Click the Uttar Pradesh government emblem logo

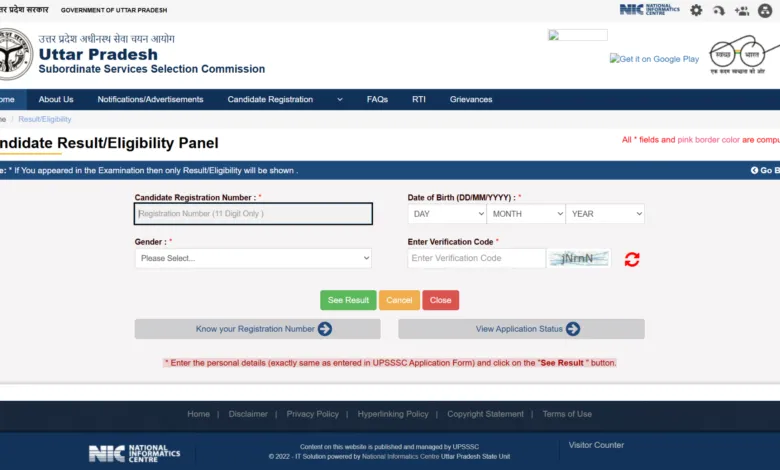point(15,54)
